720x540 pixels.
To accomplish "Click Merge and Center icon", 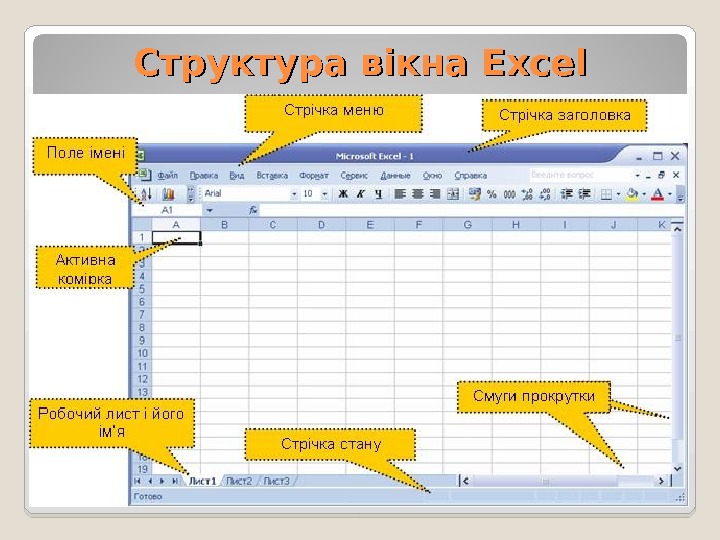I will pos(453,194).
